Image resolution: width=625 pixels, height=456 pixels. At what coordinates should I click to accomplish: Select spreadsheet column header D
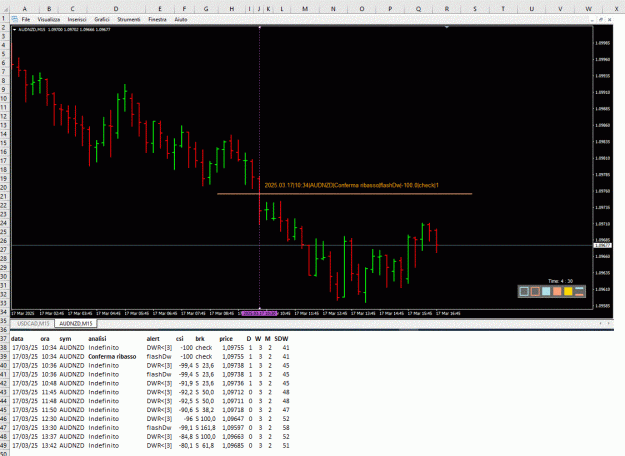(x=116, y=9)
